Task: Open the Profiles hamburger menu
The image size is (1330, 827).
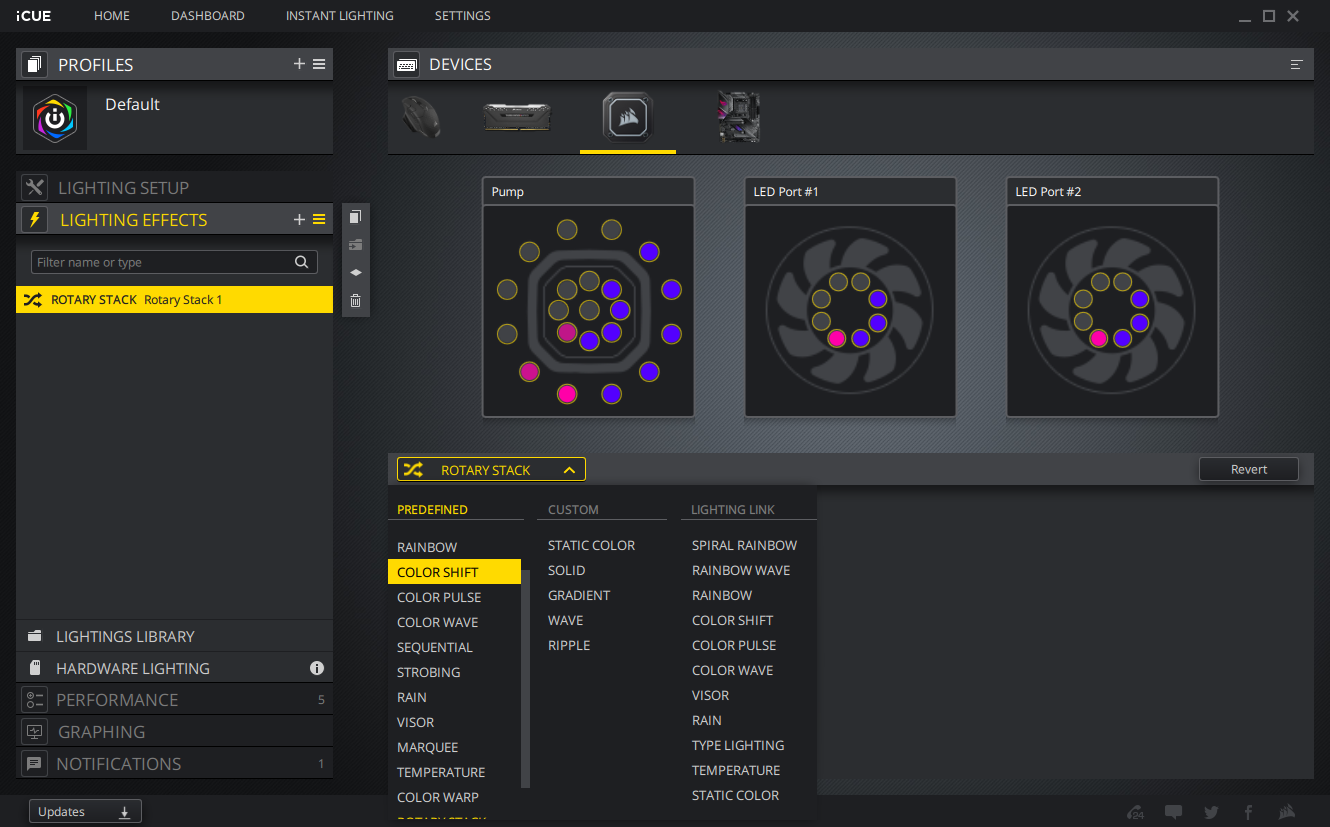Action: point(319,64)
